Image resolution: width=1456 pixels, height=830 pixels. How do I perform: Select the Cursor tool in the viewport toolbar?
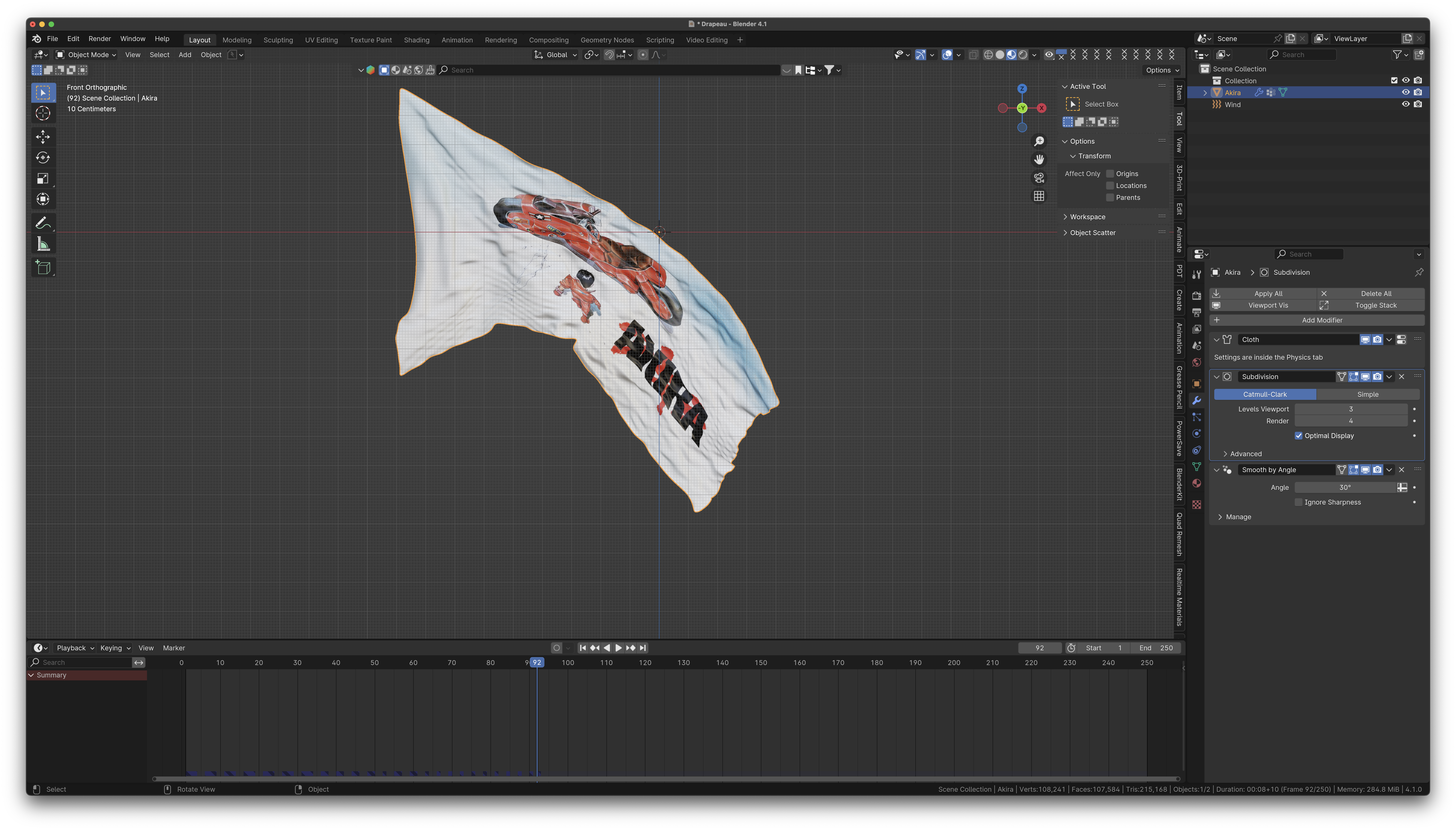(x=43, y=113)
